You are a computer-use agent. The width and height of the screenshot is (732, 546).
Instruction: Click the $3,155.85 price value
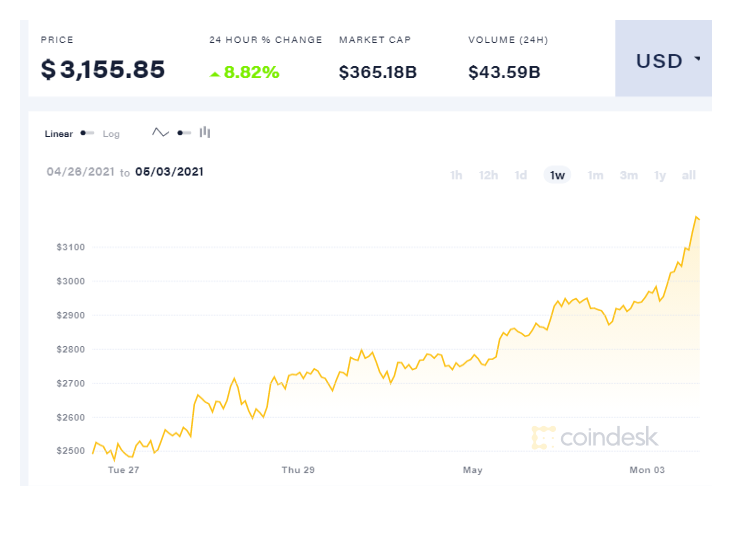pyautogui.click(x=103, y=70)
